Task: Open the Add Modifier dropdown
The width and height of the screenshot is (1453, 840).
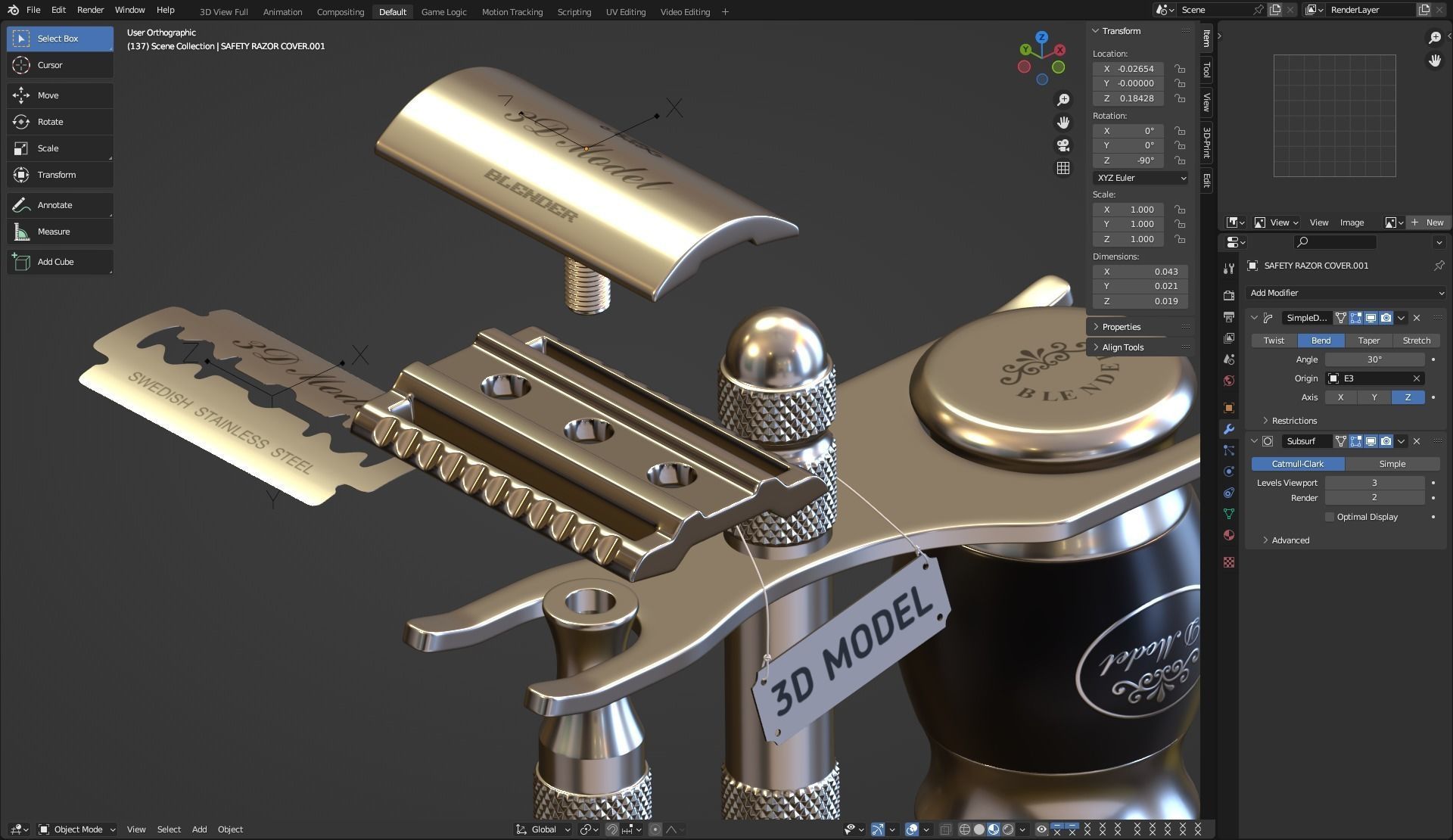Action: coord(1346,293)
